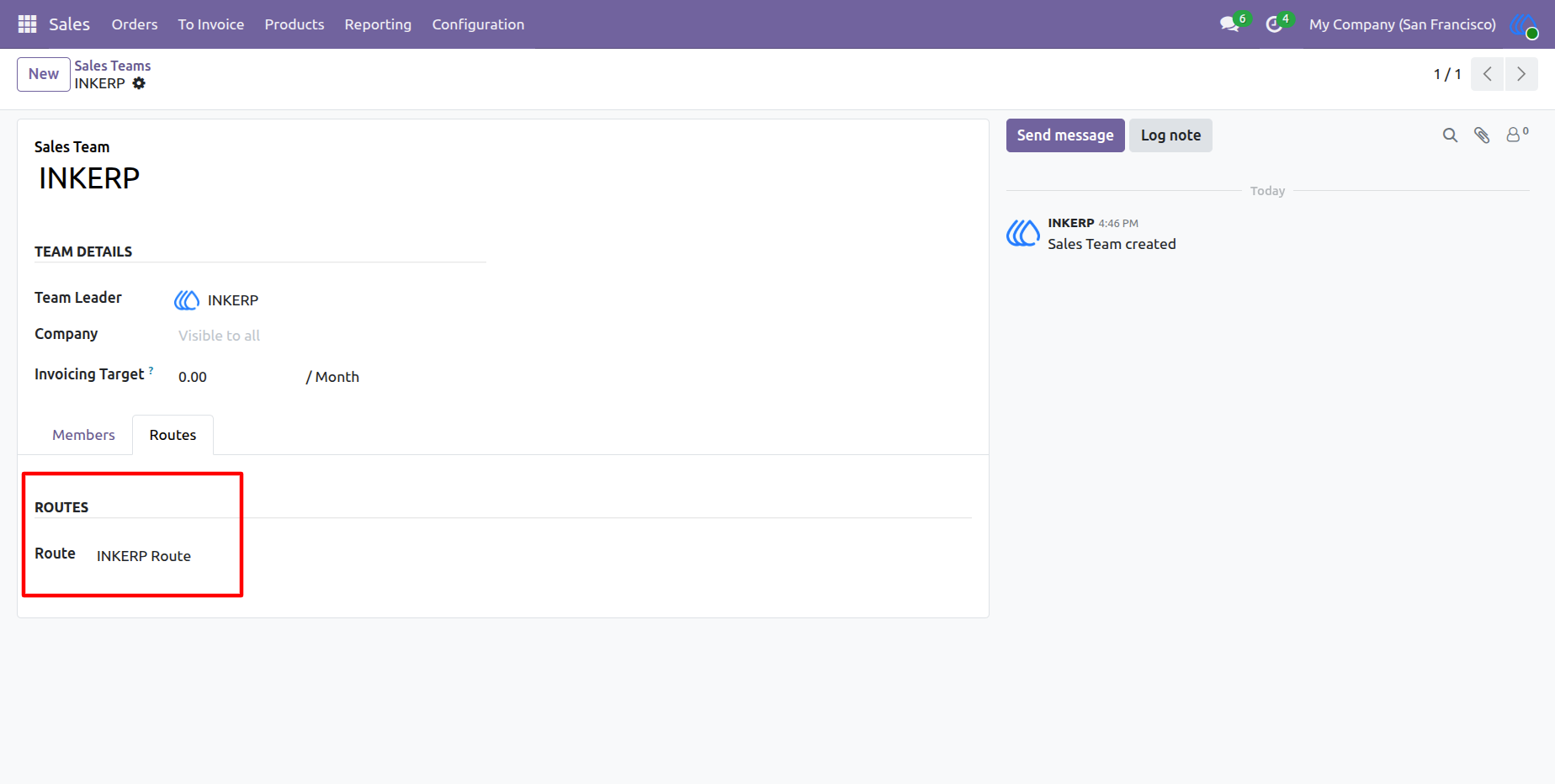The width and height of the screenshot is (1555, 784).
Task: Click the Send message button
Action: coord(1065,135)
